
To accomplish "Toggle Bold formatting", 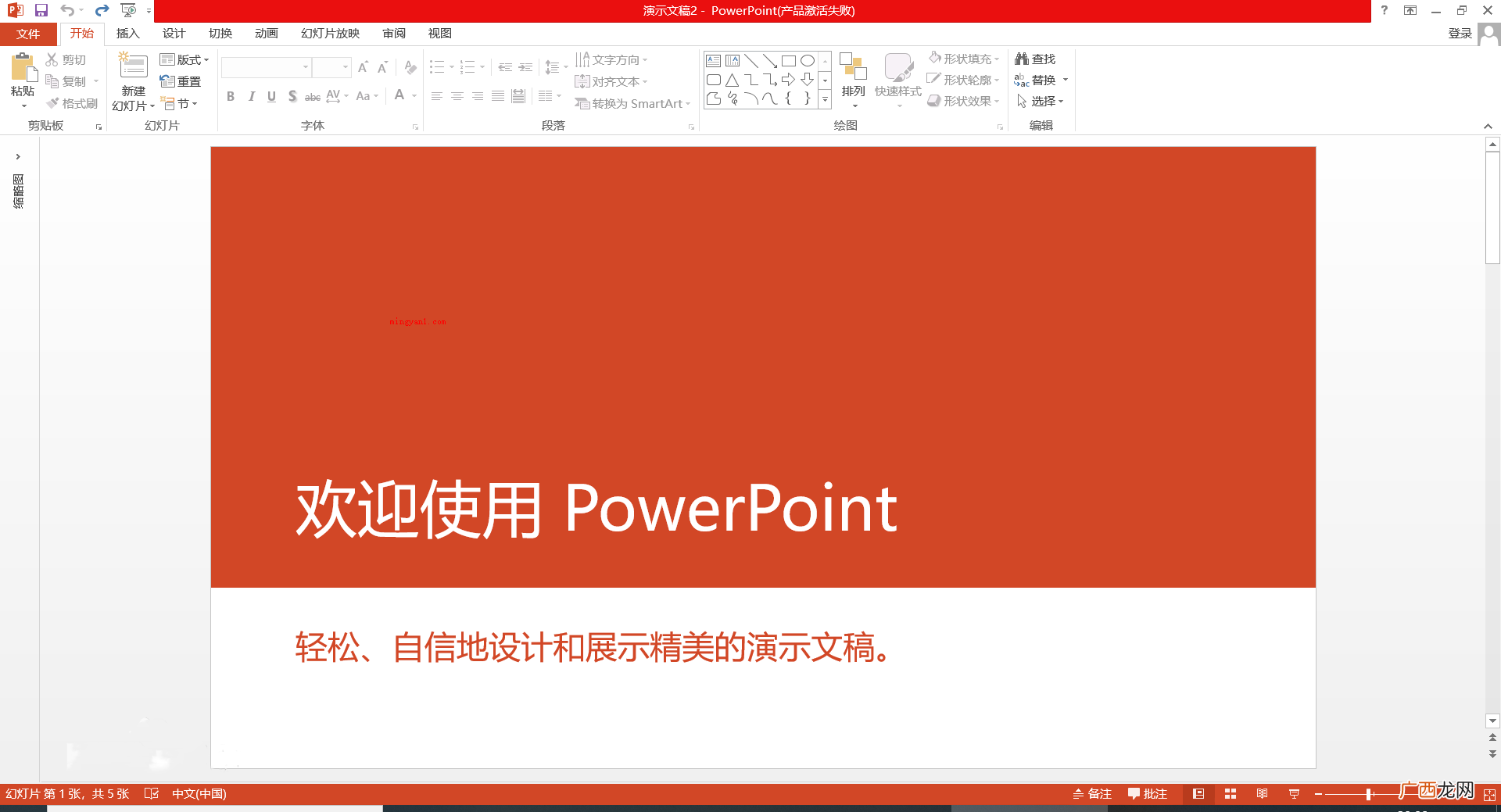I will 231,96.
